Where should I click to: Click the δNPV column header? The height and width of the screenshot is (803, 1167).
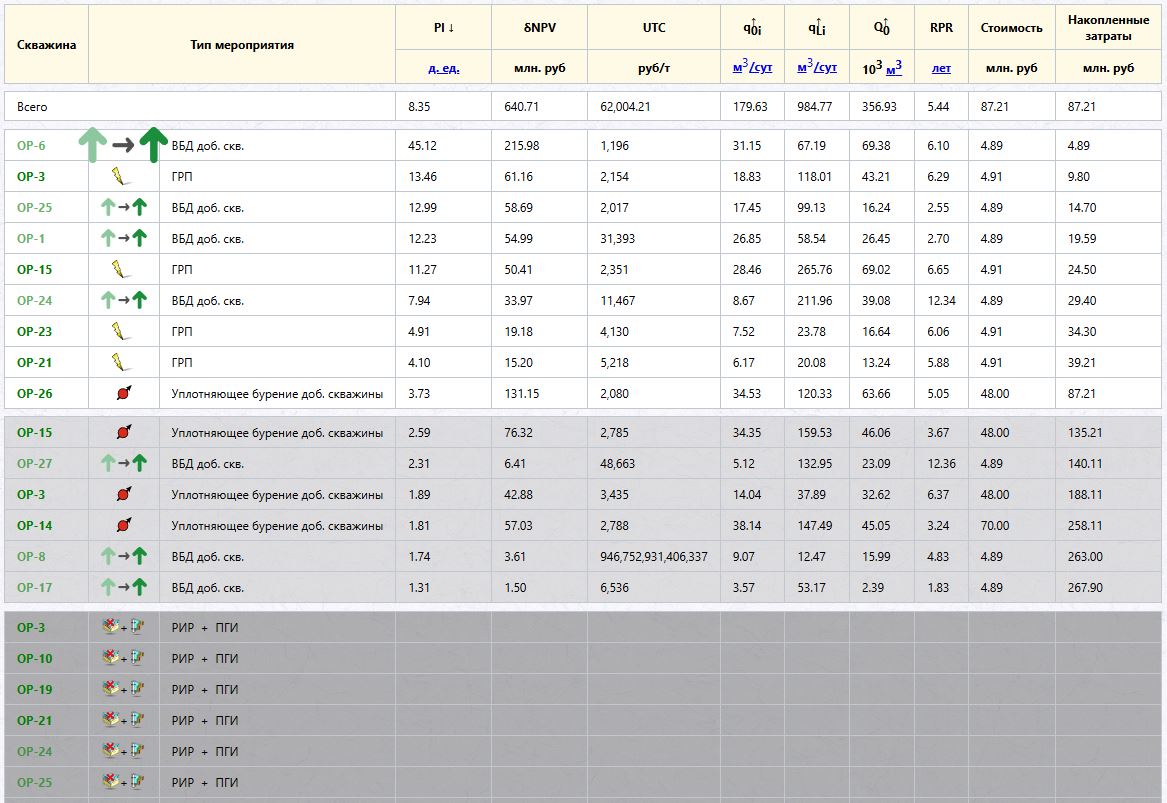coord(540,28)
